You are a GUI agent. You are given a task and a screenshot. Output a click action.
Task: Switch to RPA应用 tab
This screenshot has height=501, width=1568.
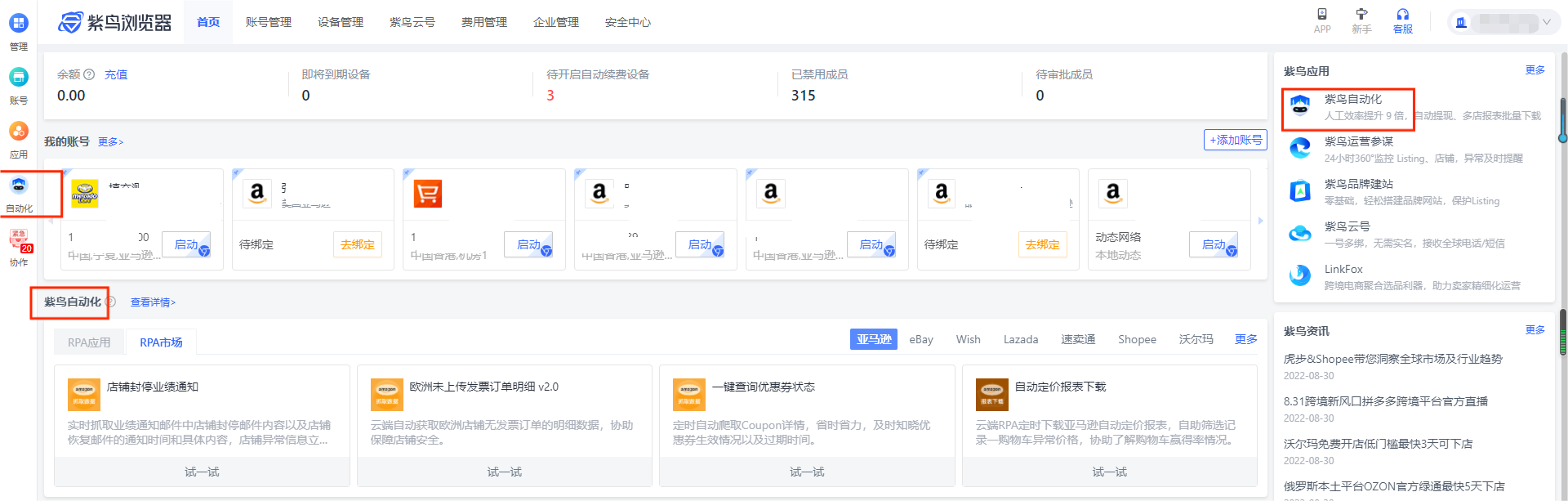point(89,342)
